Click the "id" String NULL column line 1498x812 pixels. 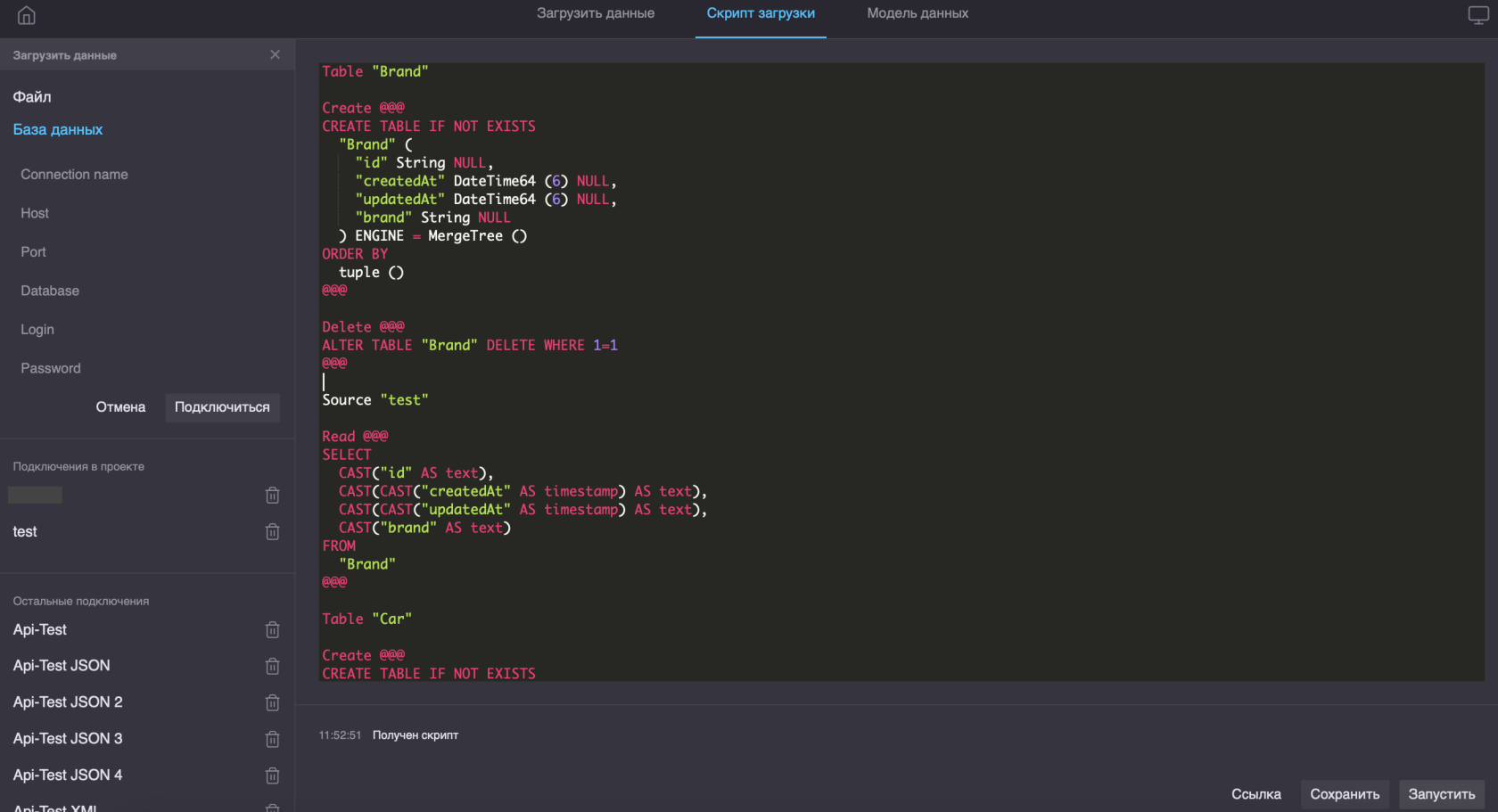(x=424, y=163)
